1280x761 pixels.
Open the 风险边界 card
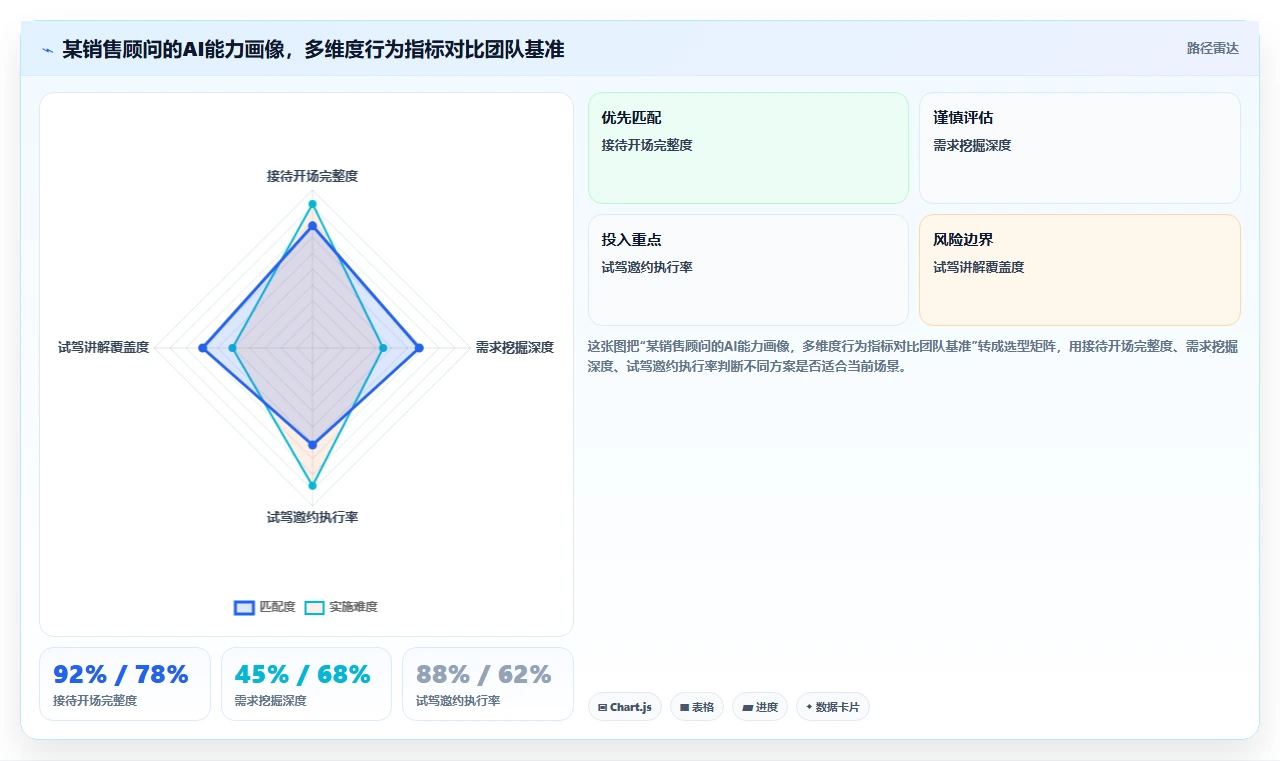pos(1080,270)
